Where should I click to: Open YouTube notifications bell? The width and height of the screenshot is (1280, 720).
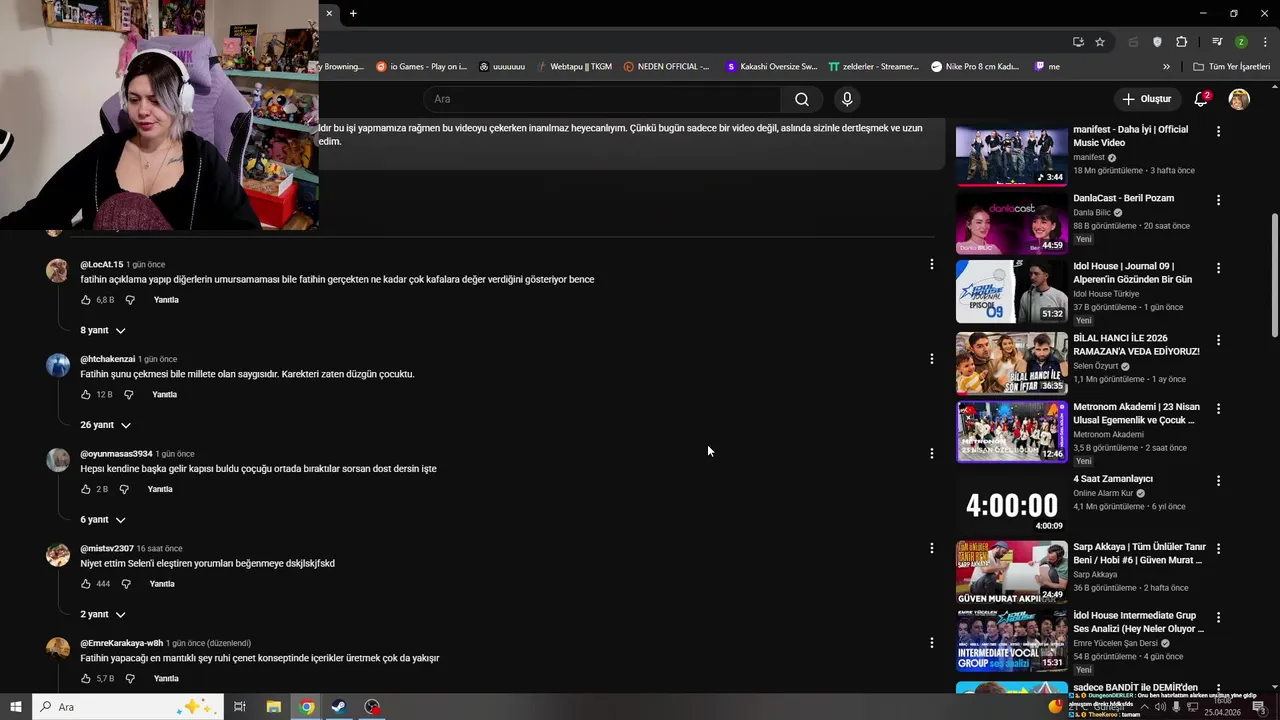1202,99
